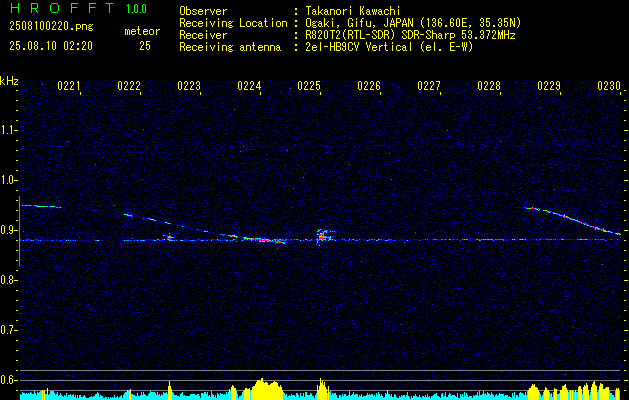This screenshot has width=629, height=400.
Task: Click the meteor echo burst near 0225
Action: [x=323, y=236]
